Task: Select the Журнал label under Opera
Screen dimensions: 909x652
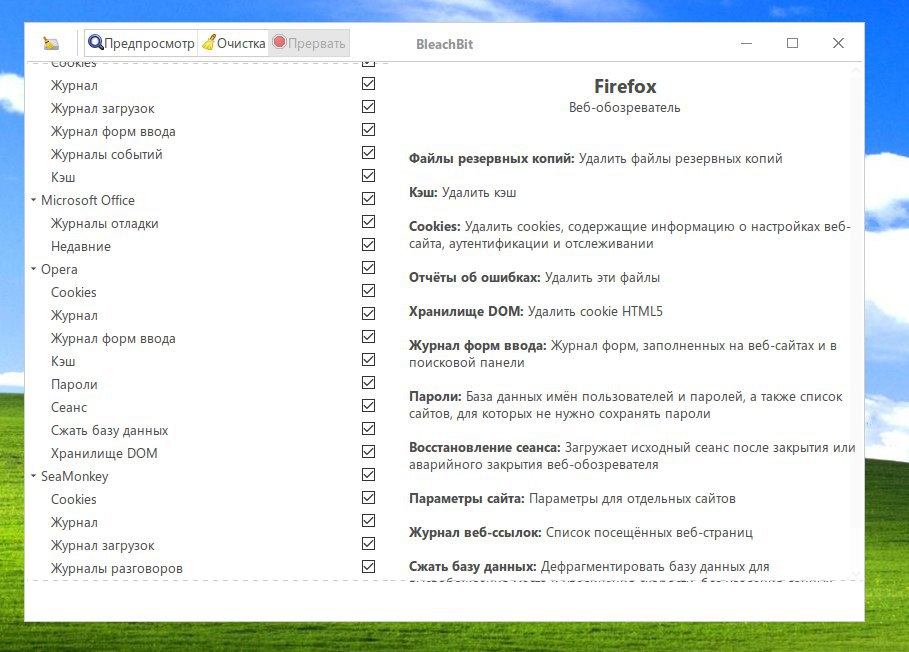Action: click(x=74, y=315)
